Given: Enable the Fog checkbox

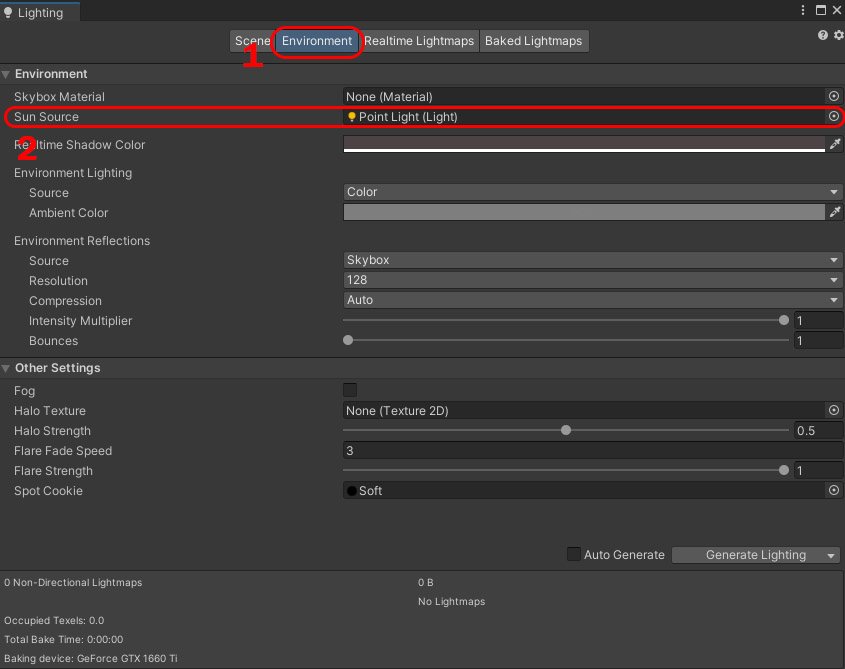Looking at the screenshot, I should pos(347,390).
